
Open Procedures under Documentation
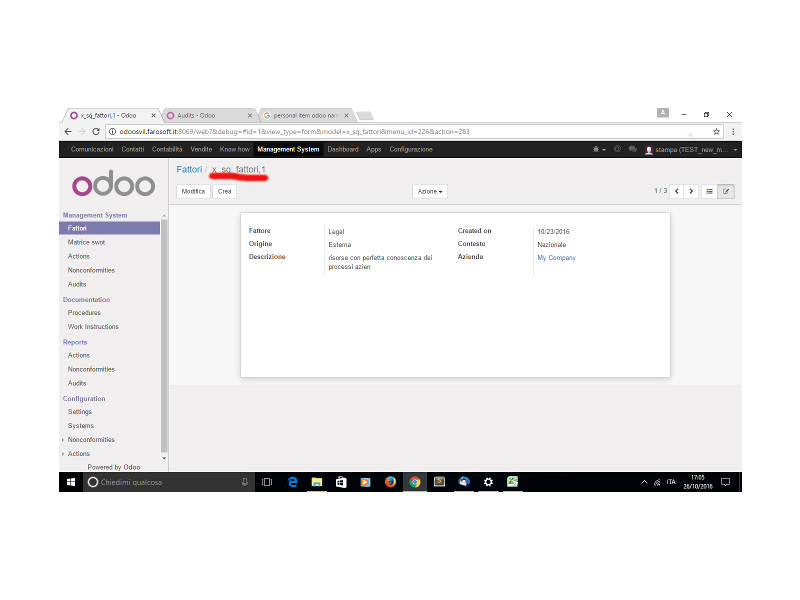click(x=84, y=313)
